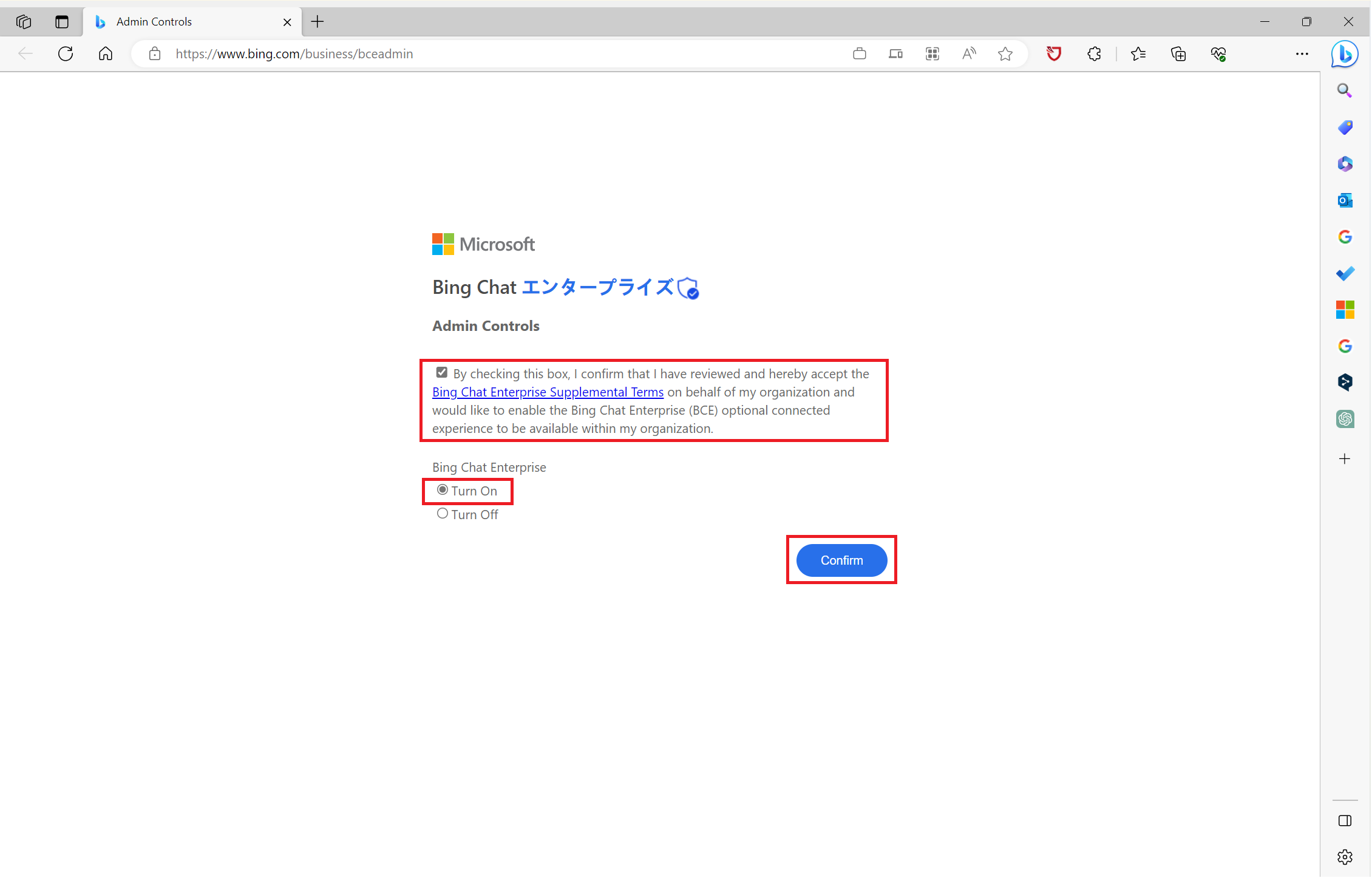Click the lower Google icon in sidebar

click(x=1345, y=346)
